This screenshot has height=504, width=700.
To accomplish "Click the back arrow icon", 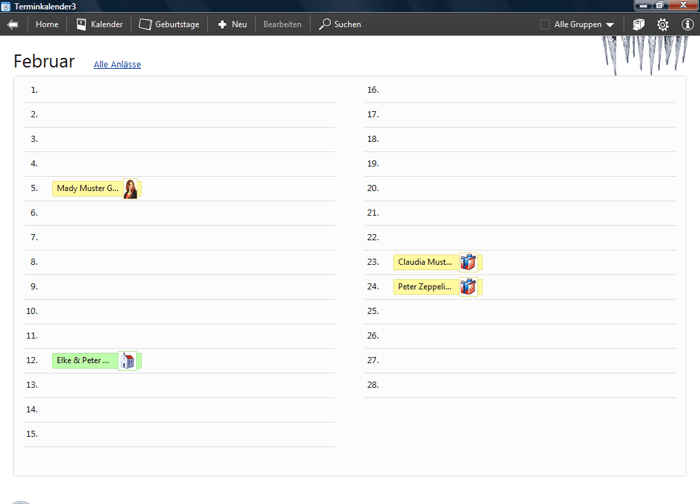I will (13, 24).
